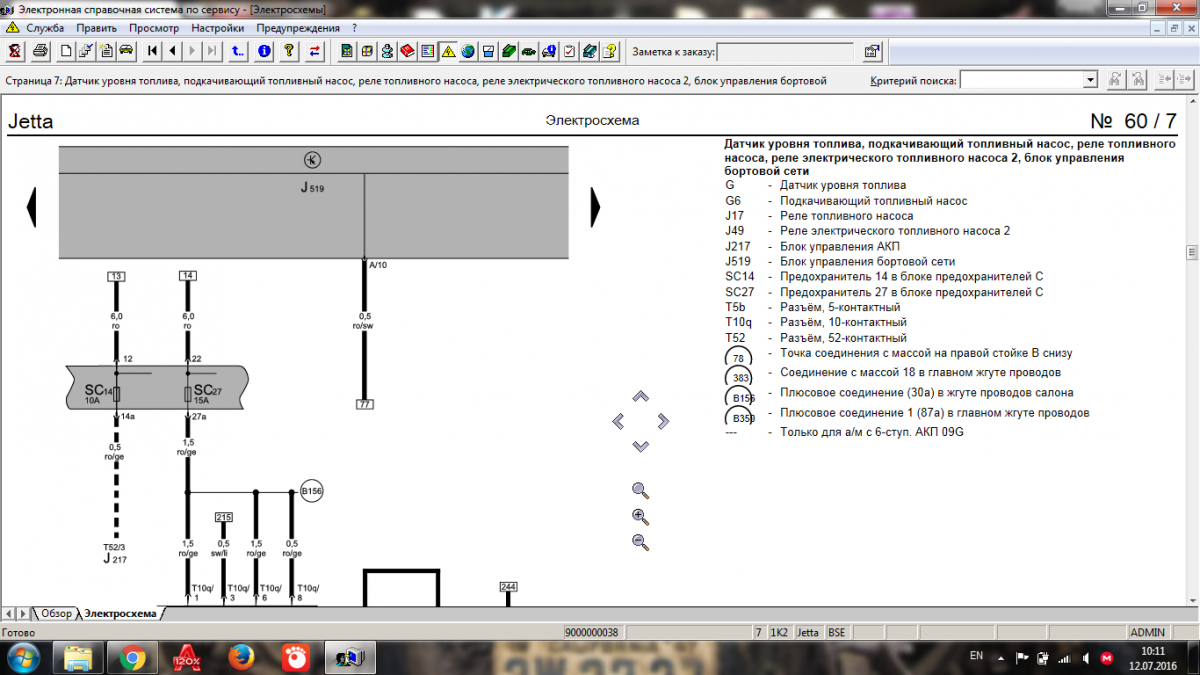The height and width of the screenshot is (675, 1200).
Task: Go to previous diagram page black arrow
Action: (31, 206)
